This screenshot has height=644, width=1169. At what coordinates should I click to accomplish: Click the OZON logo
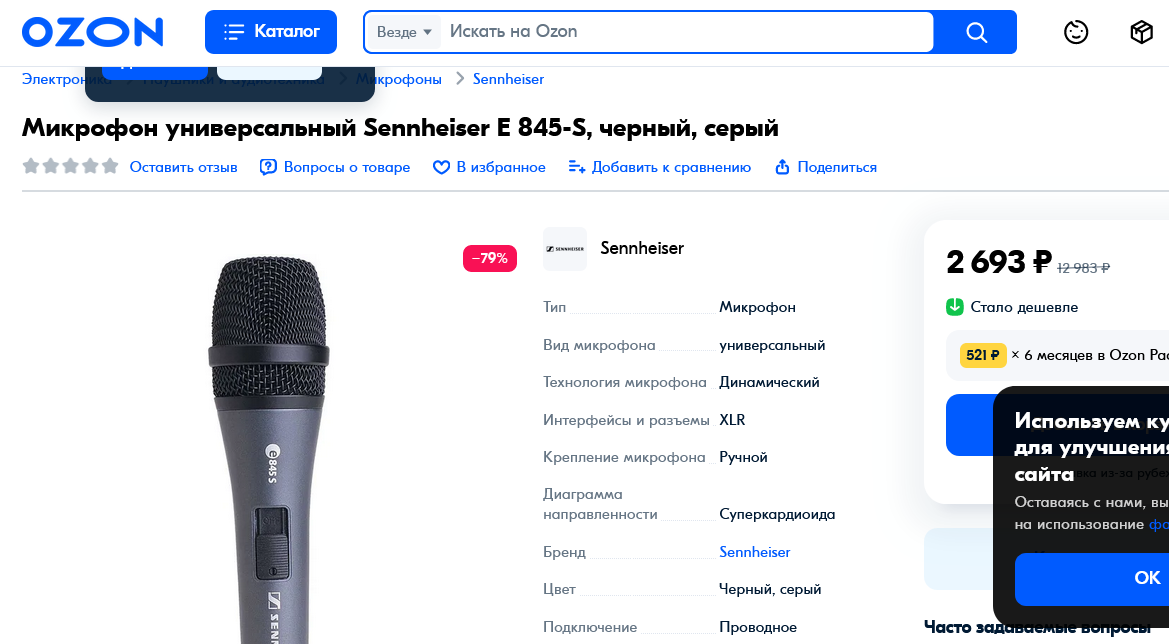point(92,32)
